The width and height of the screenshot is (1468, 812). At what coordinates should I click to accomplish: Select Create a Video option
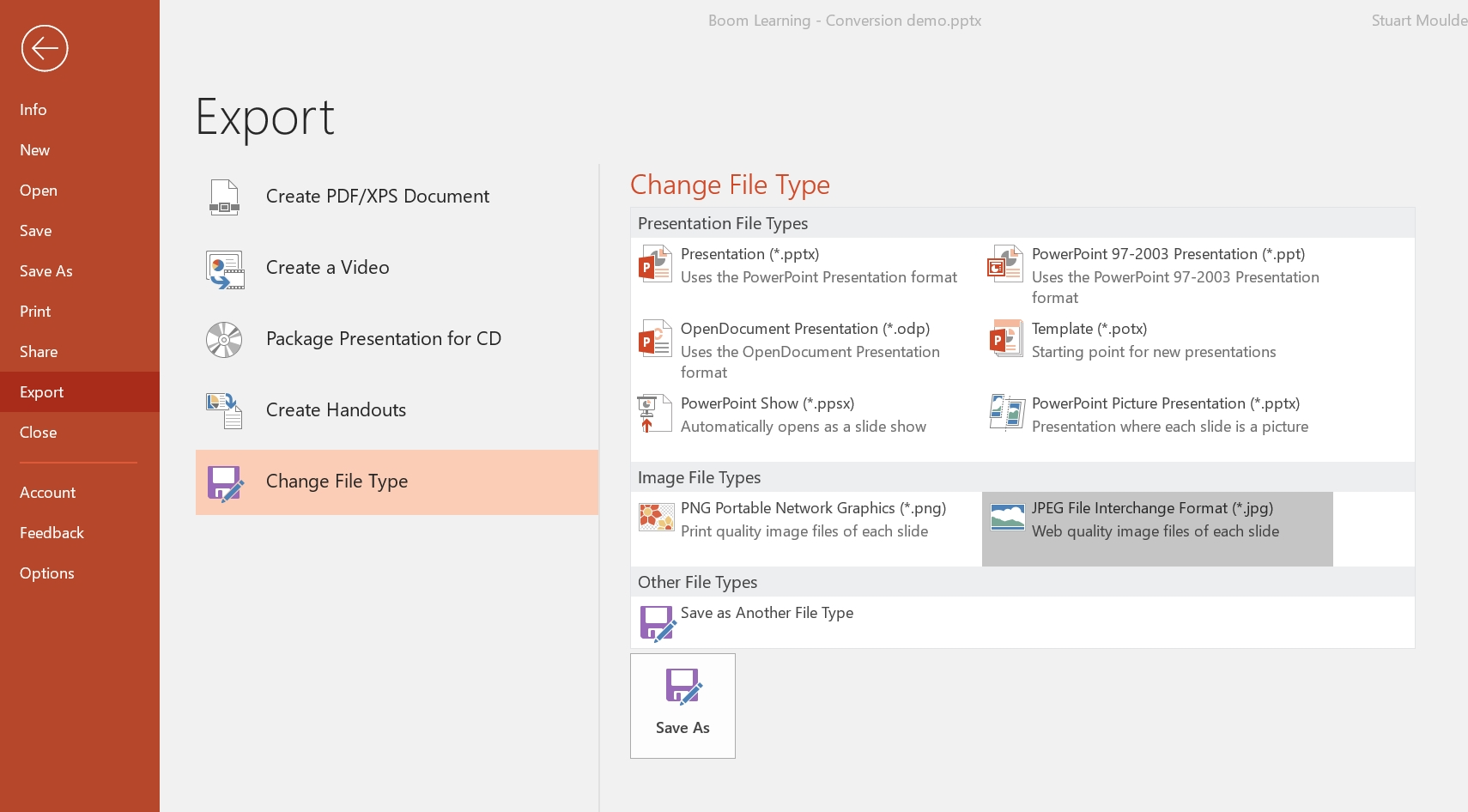point(397,268)
